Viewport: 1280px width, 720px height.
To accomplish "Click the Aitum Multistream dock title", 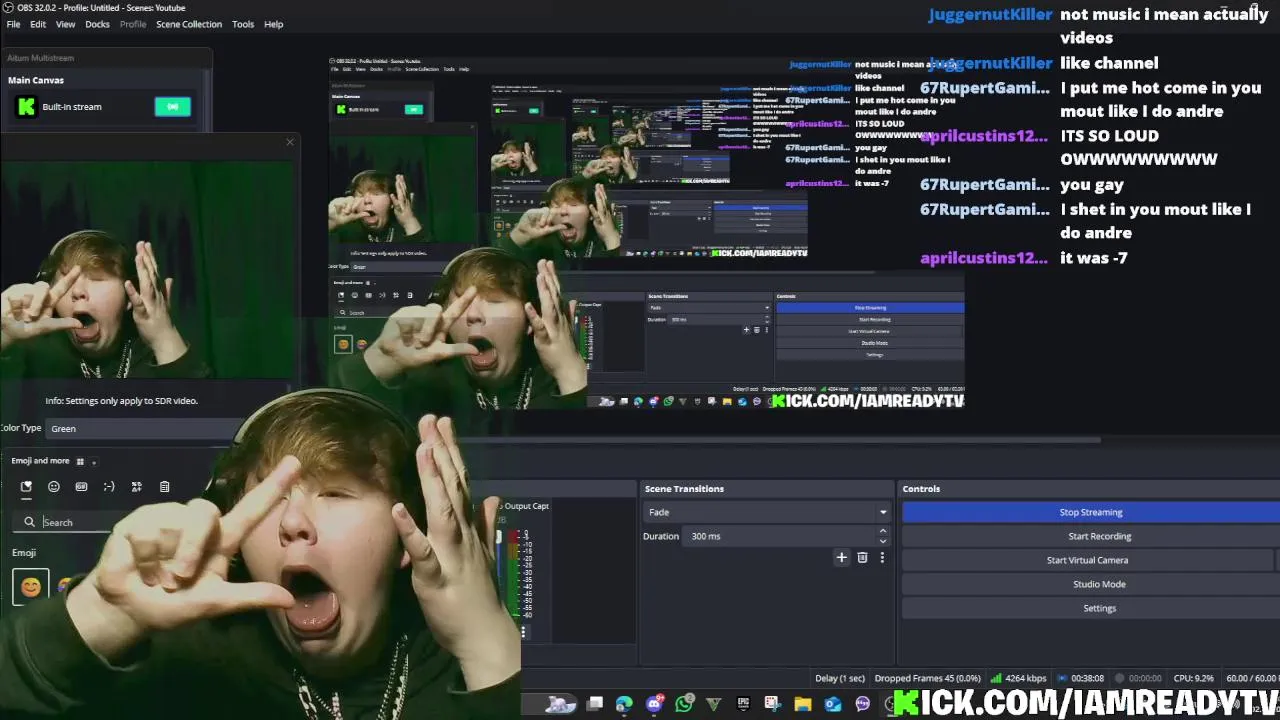I will (41, 58).
